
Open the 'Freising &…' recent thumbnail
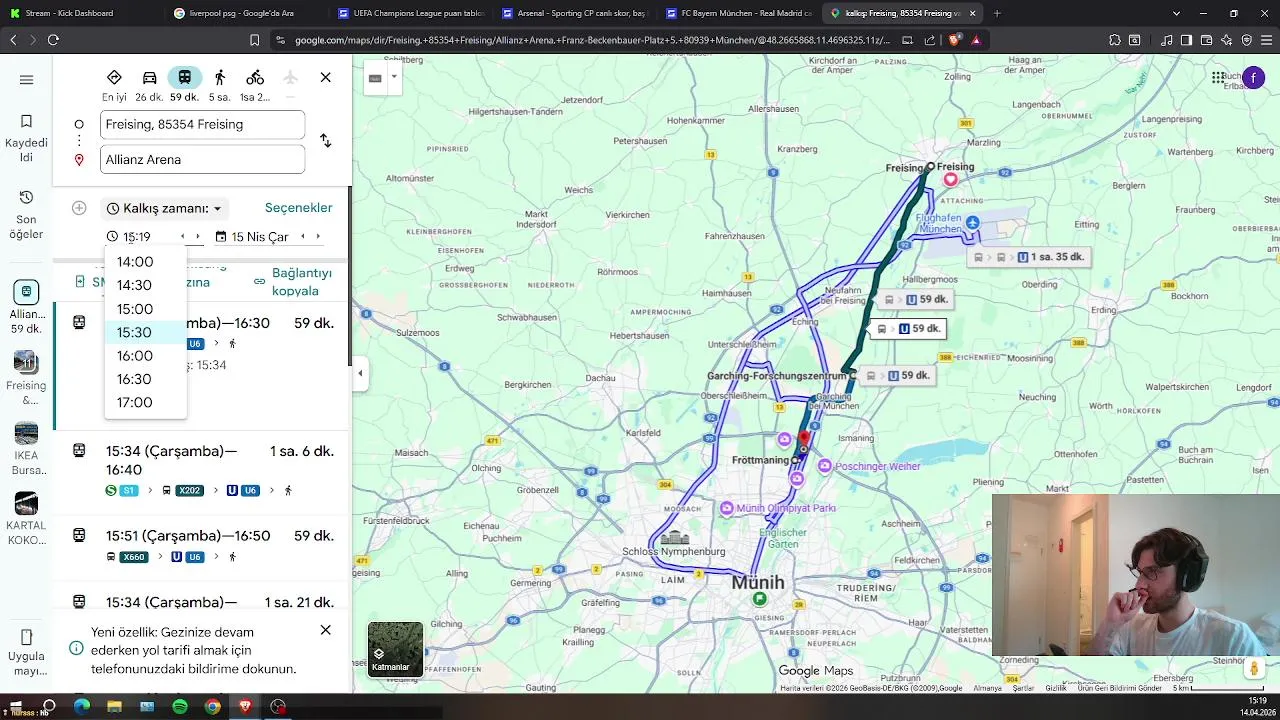coord(26,378)
